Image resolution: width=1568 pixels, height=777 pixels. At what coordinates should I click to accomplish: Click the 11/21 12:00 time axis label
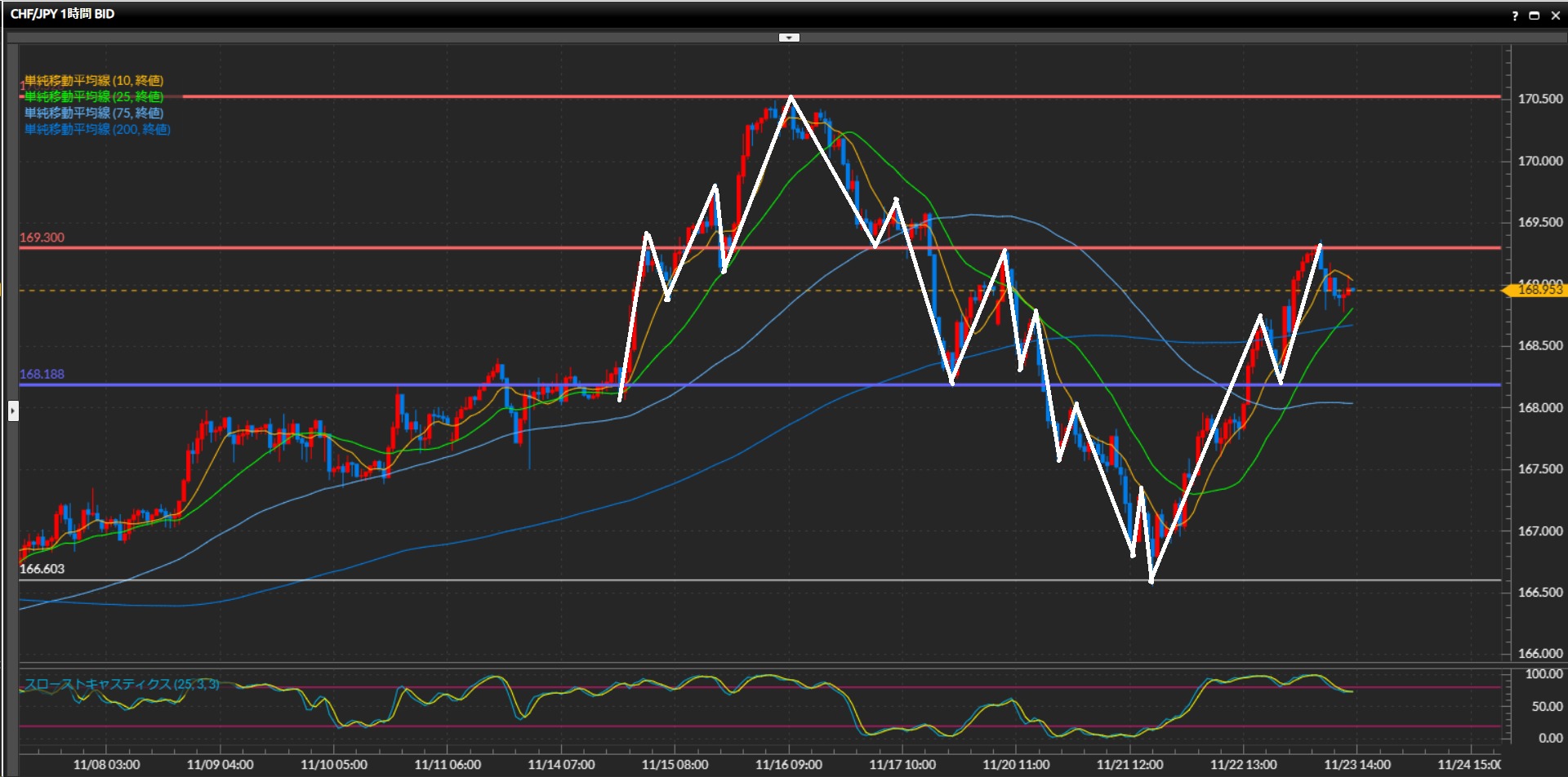pyautogui.click(x=1129, y=765)
